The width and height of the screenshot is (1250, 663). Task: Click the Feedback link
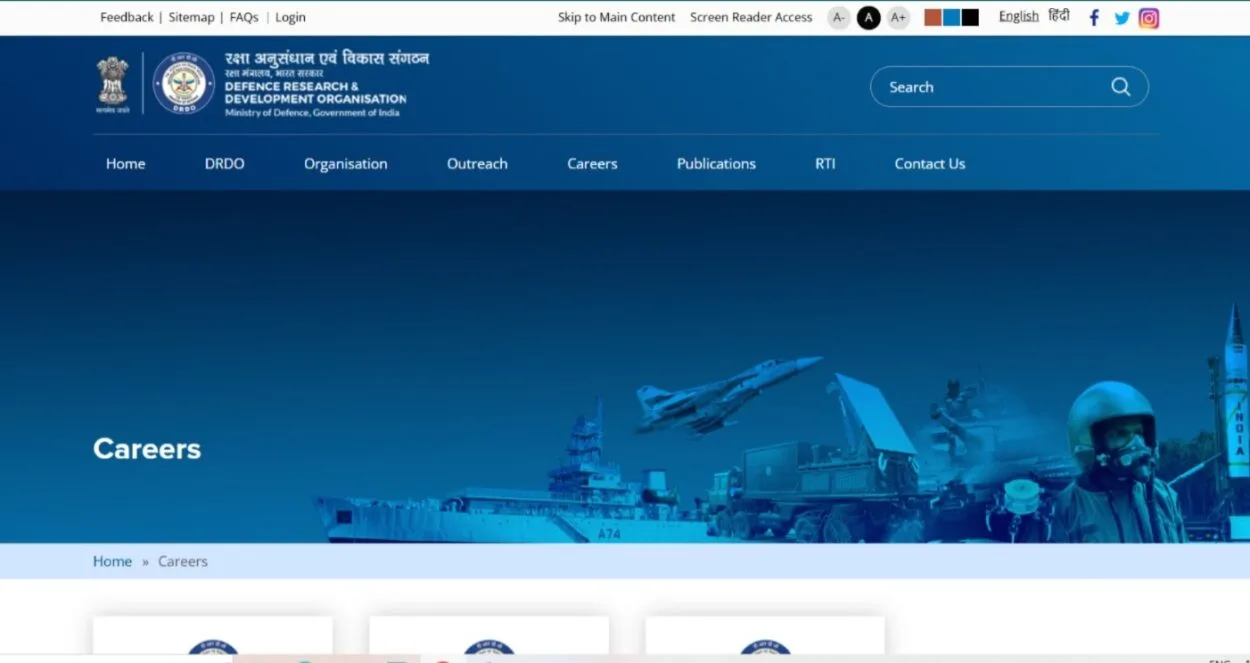tap(127, 17)
